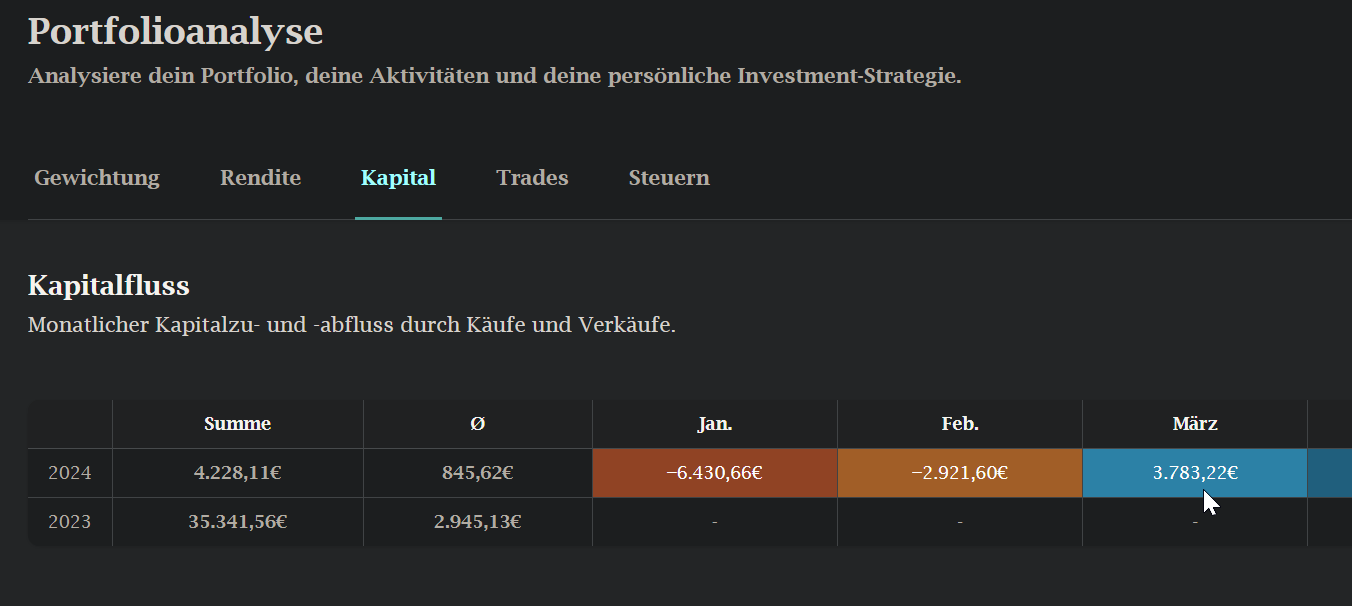The image size is (1352, 606).
Task: Switch to the Gewichtung tab
Action: (x=97, y=178)
